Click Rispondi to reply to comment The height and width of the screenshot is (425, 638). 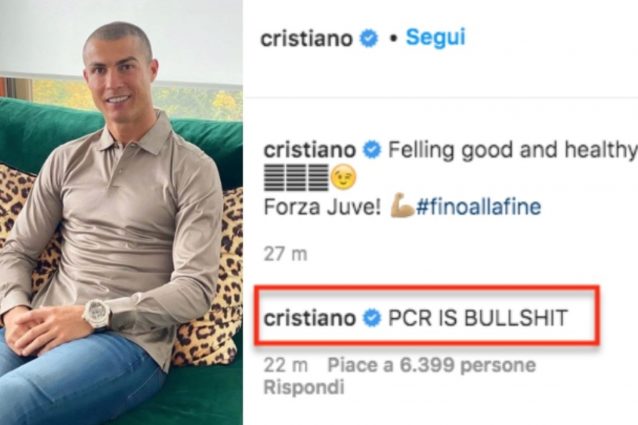point(304,387)
